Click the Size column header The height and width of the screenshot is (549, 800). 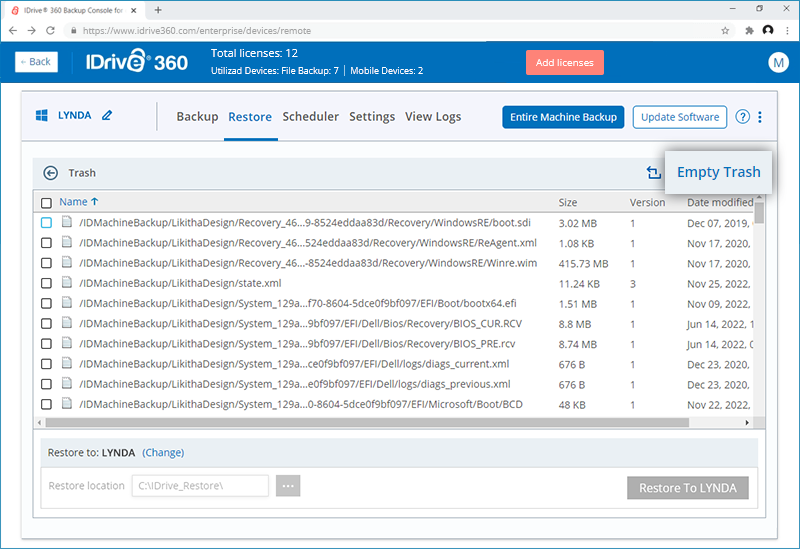568,203
